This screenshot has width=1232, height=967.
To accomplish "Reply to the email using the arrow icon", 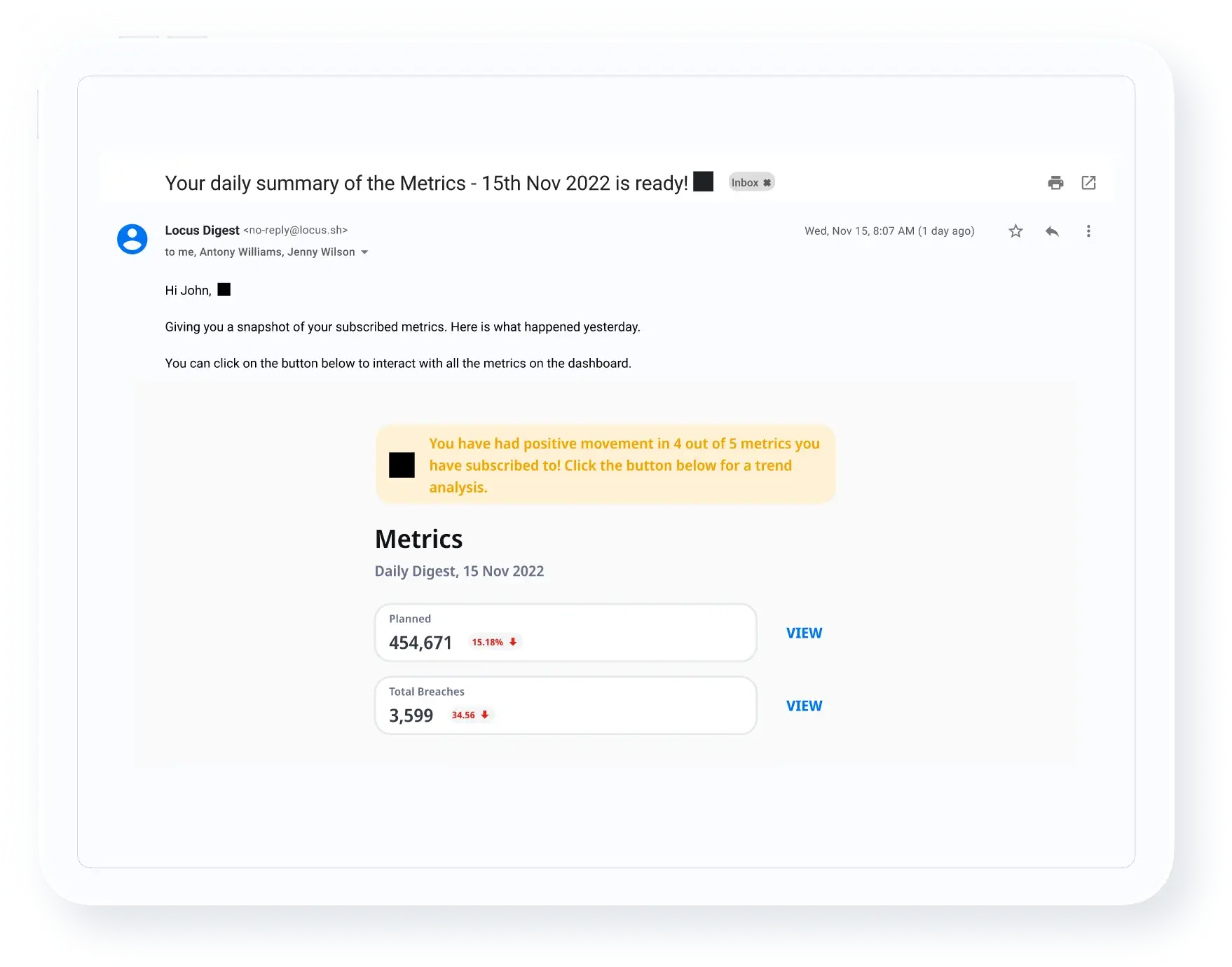I will coord(1052,231).
